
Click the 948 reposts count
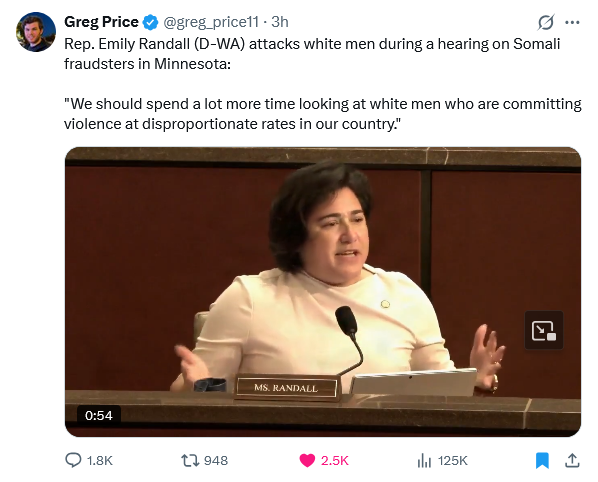(216, 461)
